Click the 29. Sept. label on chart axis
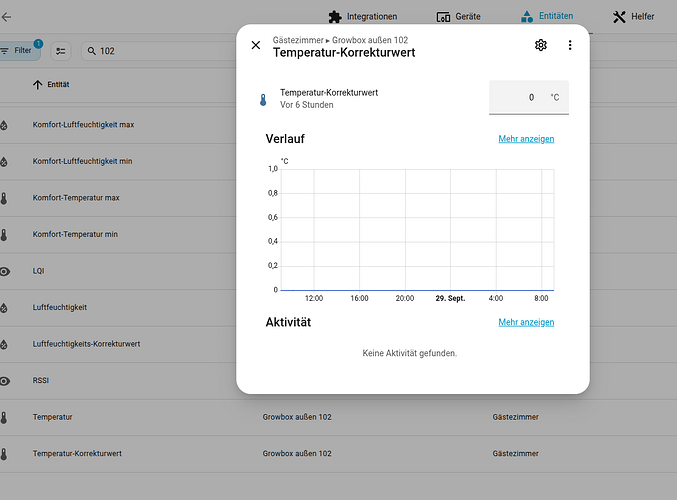677x500 pixels. 450,298
